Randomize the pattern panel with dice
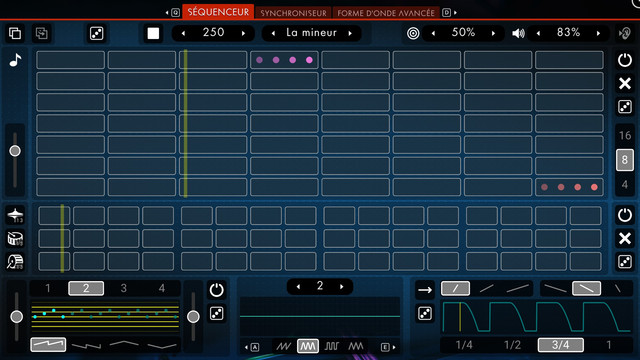 216,313
